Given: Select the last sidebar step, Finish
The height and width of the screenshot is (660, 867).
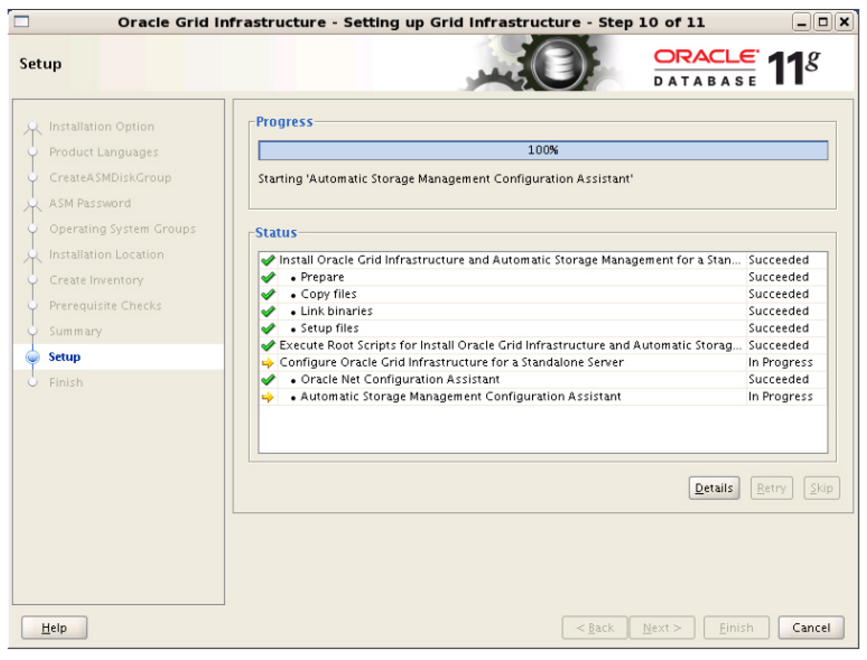Looking at the screenshot, I should click(66, 383).
